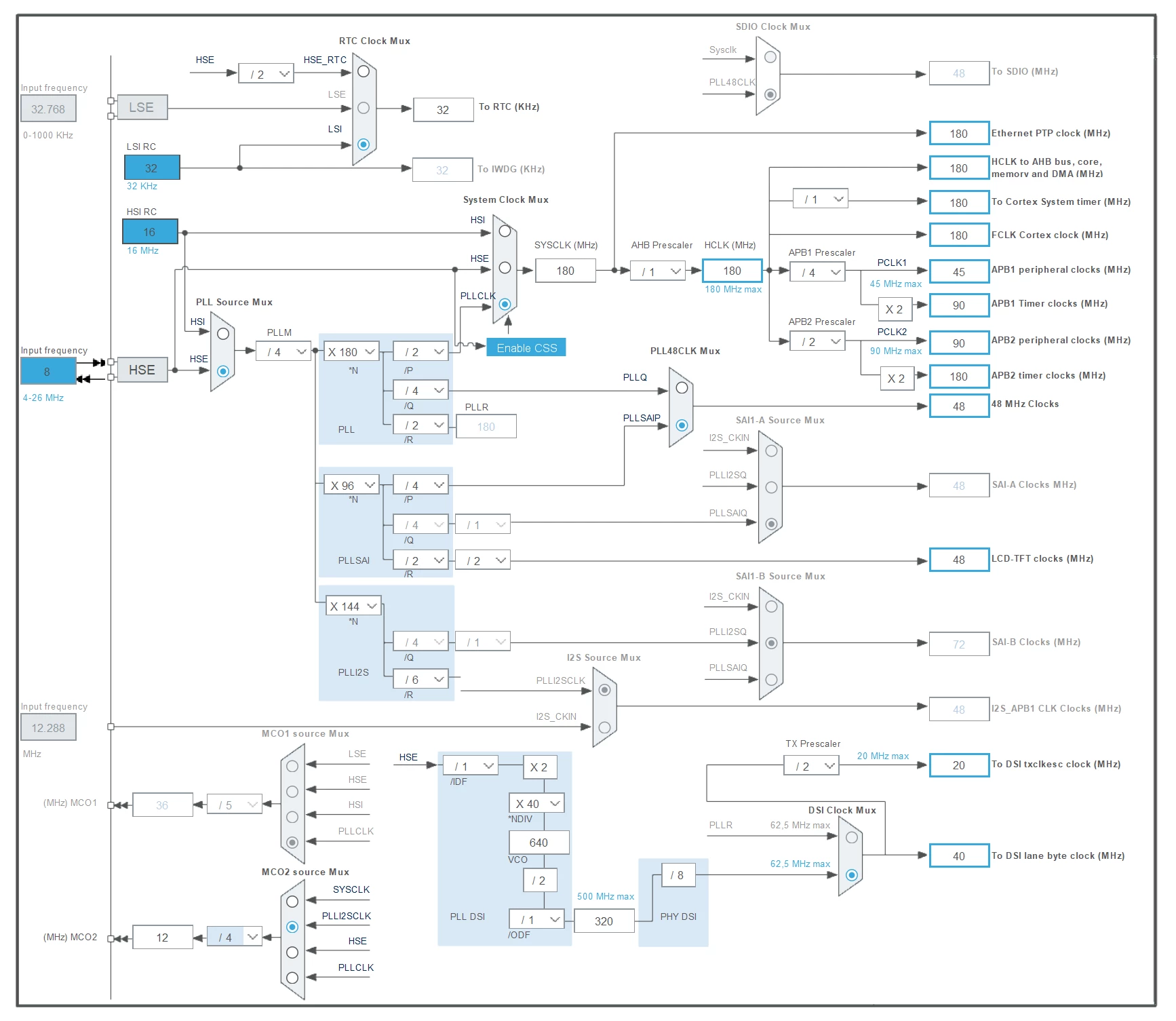Click the To RTC (KHz) value field
Screen dimensions: 1176x1021
pyautogui.click(x=444, y=109)
